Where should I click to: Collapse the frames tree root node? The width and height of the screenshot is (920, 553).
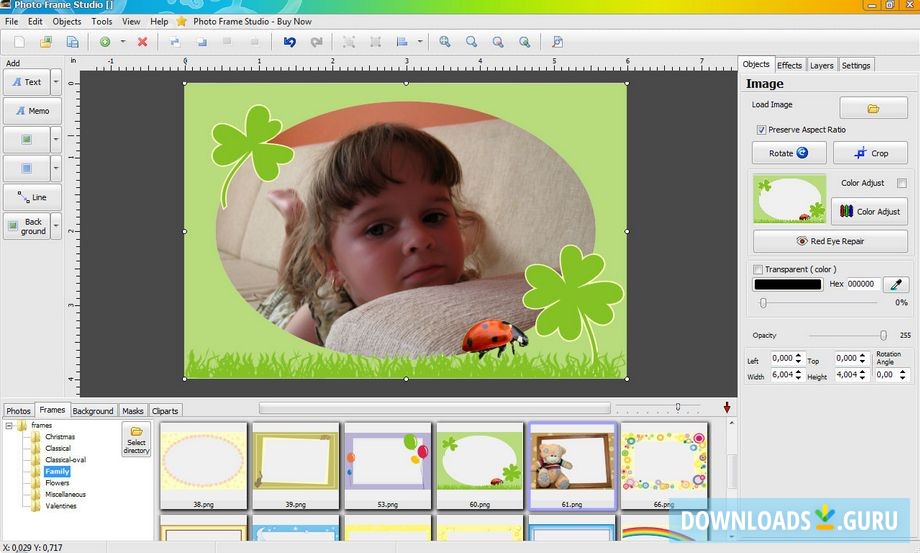coord(10,425)
